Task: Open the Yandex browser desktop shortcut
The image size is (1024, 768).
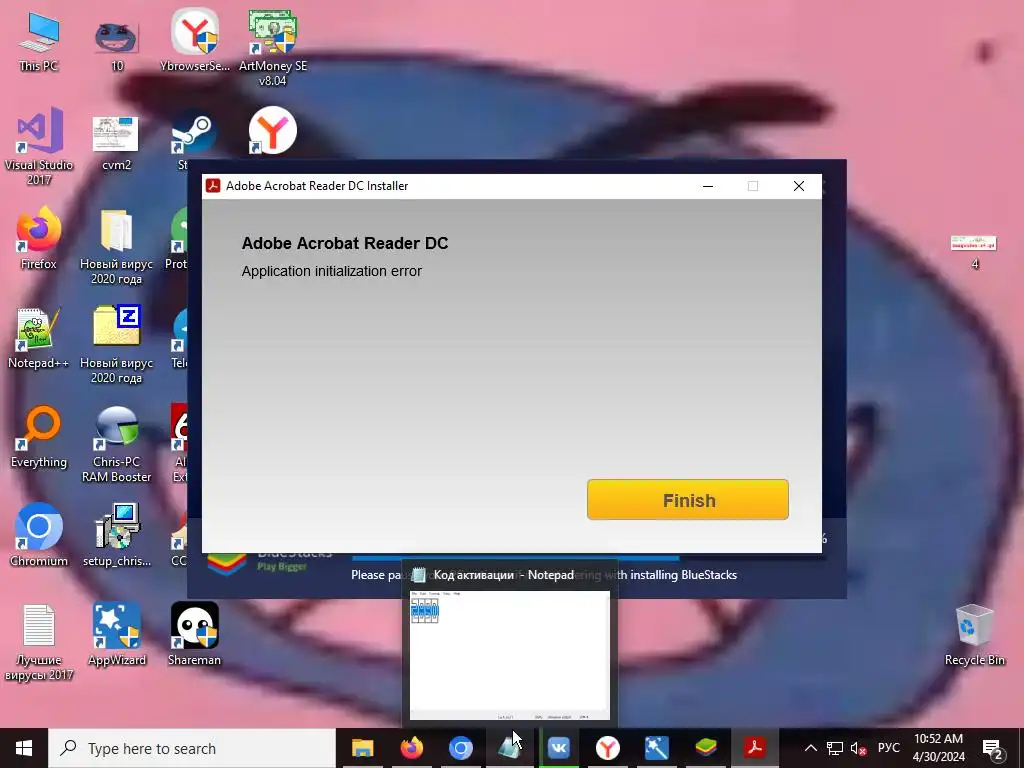Action: 272,131
